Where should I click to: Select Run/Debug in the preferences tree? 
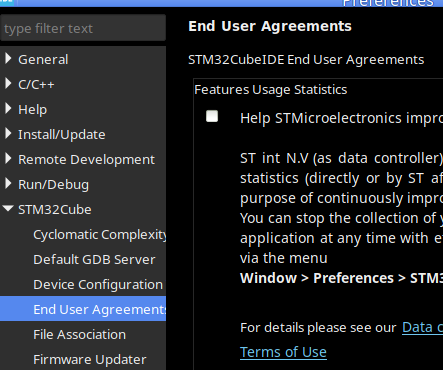tap(53, 185)
